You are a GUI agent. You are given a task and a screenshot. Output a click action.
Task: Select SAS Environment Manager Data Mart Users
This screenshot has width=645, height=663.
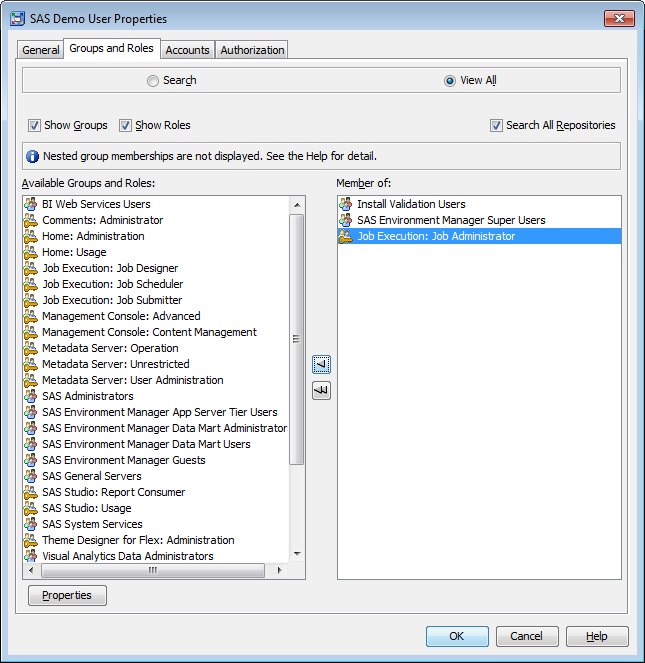click(x=146, y=444)
